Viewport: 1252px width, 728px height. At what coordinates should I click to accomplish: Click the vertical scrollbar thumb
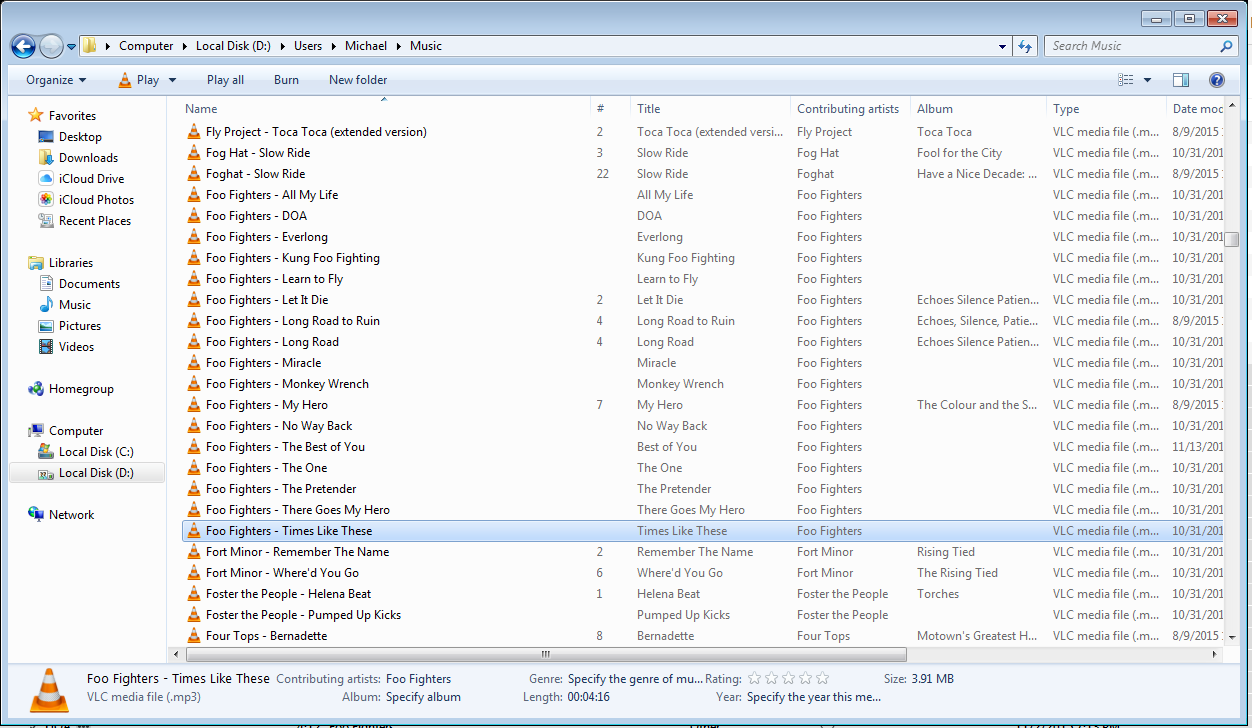[x=1232, y=239]
